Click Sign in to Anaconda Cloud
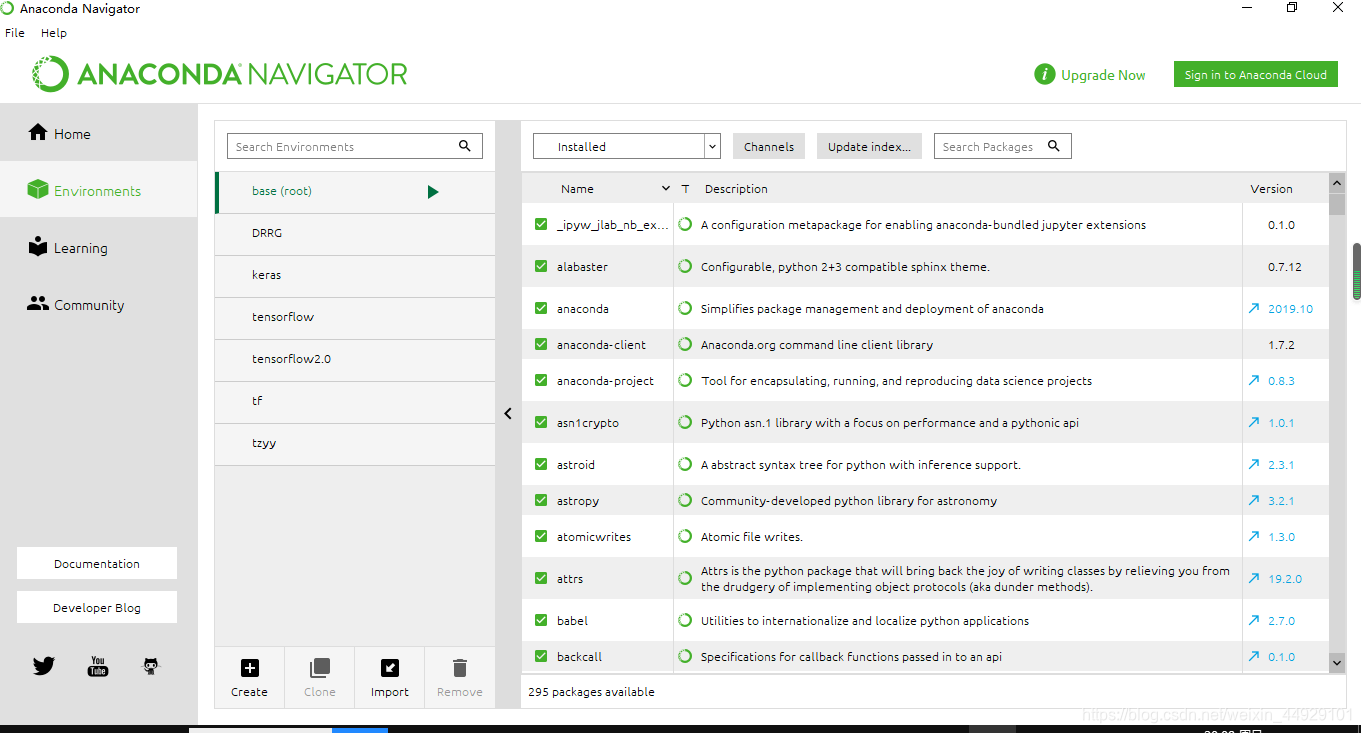This screenshot has height=733, width=1361. (x=1255, y=75)
